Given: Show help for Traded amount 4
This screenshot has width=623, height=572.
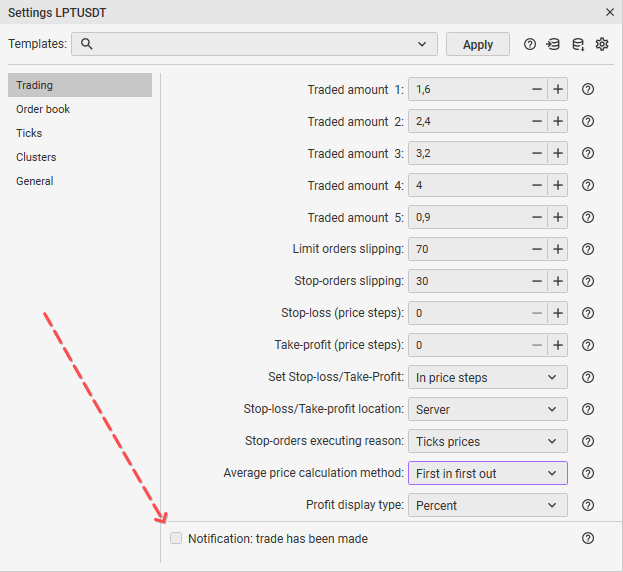Looking at the screenshot, I should point(588,185).
